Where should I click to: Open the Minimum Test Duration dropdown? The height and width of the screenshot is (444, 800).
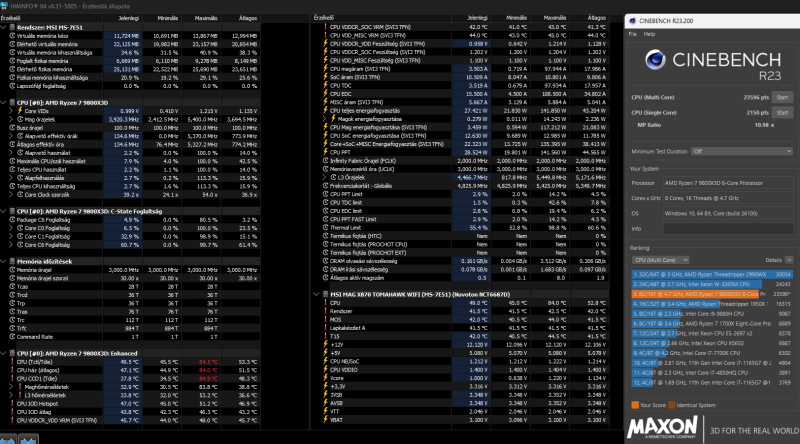(742, 152)
